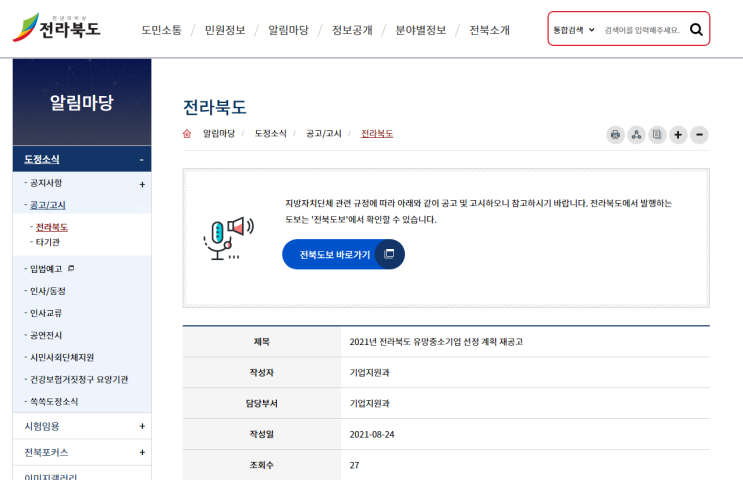The height and width of the screenshot is (480, 743).
Task: Click 알림마당 breadcrumb link
Action: coord(218,134)
